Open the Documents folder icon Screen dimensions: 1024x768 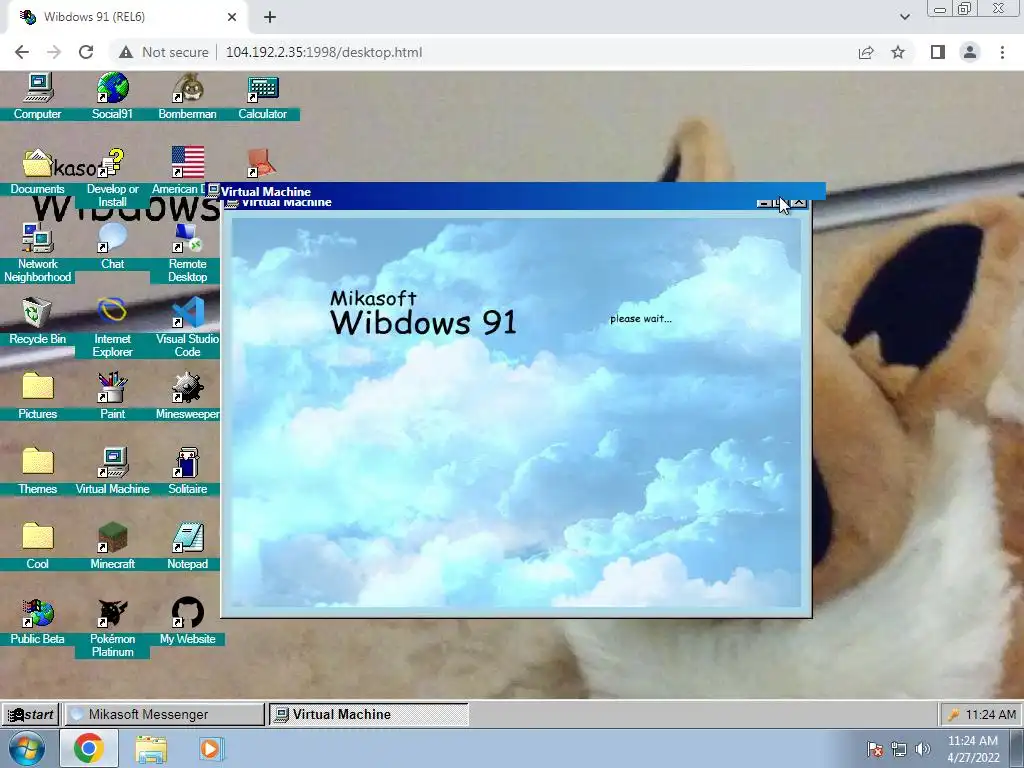tap(37, 171)
